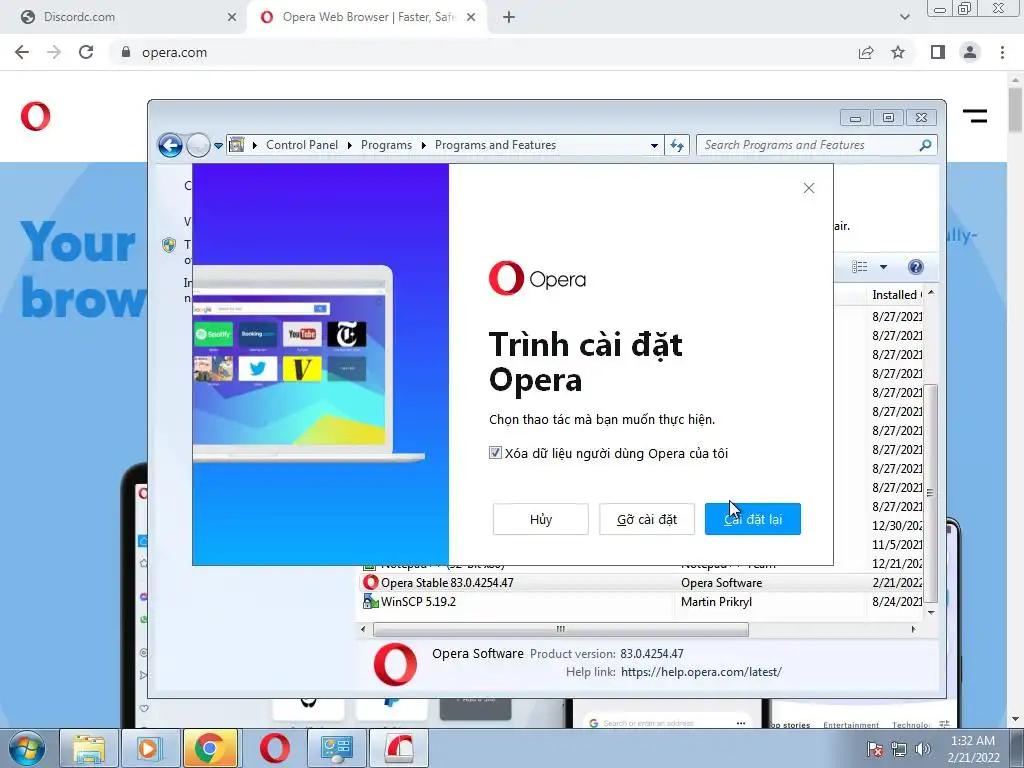The height and width of the screenshot is (768, 1024).
Task: Open recent pages dropdown beside Control Panel nav arrows
Action: [x=218, y=146]
